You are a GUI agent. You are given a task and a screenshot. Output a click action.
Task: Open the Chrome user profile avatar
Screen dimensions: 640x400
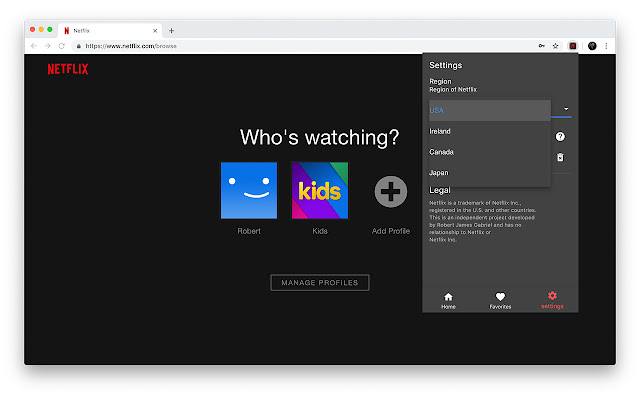click(x=592, y=46)
